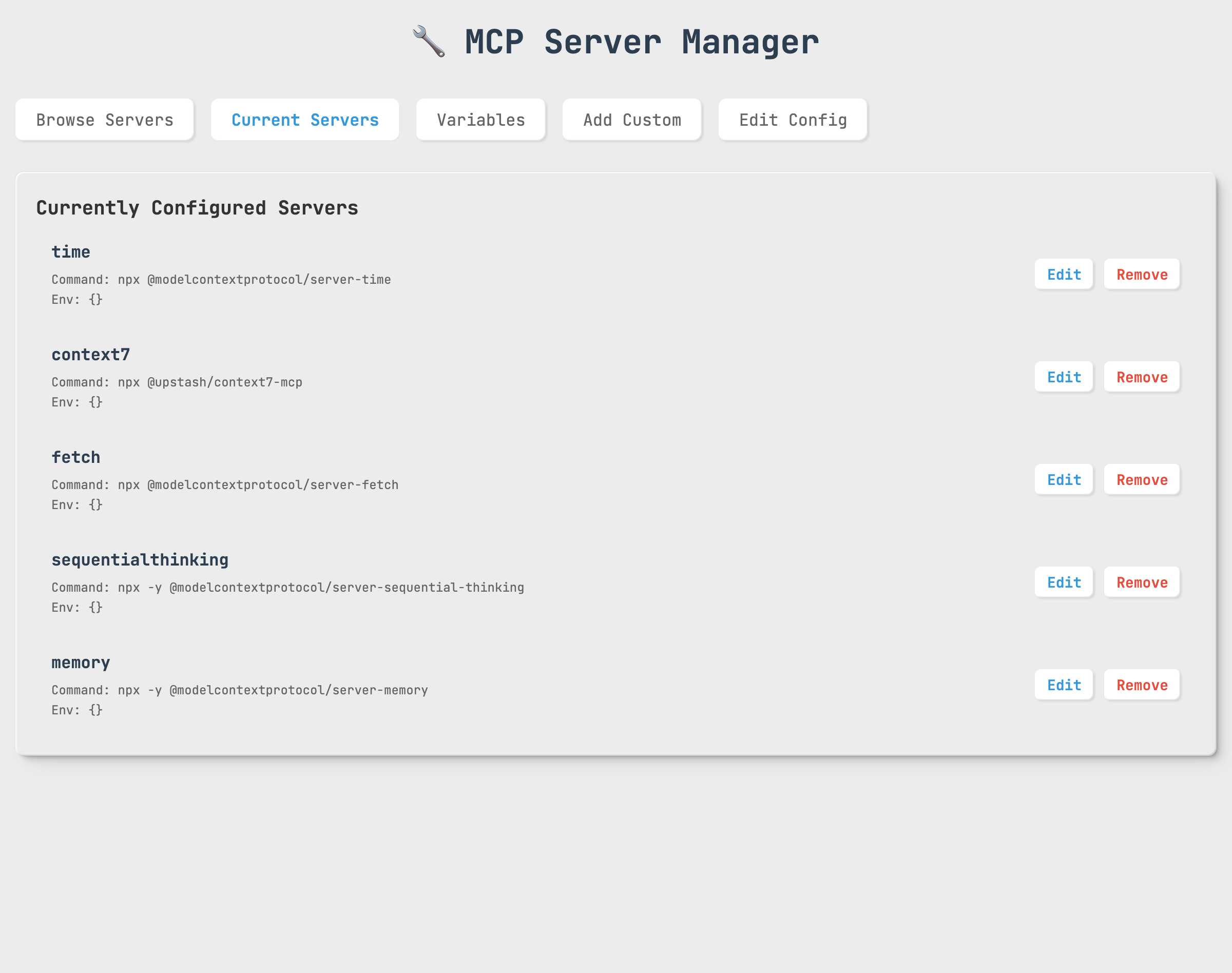Click the context7 server entry
1232x973 pixels.
coord(91,354)
